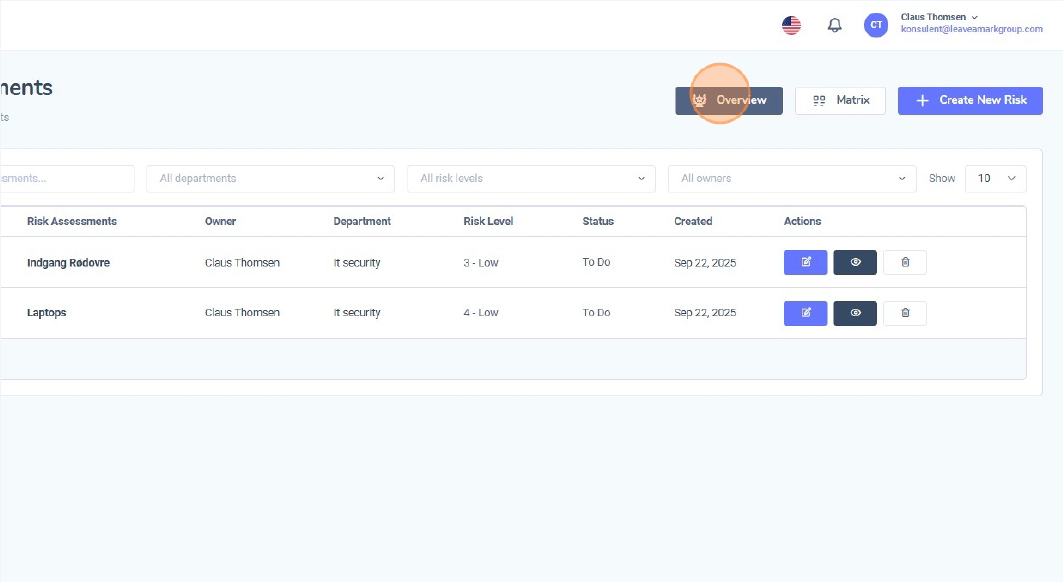This screenshot has height=582, width=1063.
Task: Click the American flag language selector
Action: pos(791,24)
